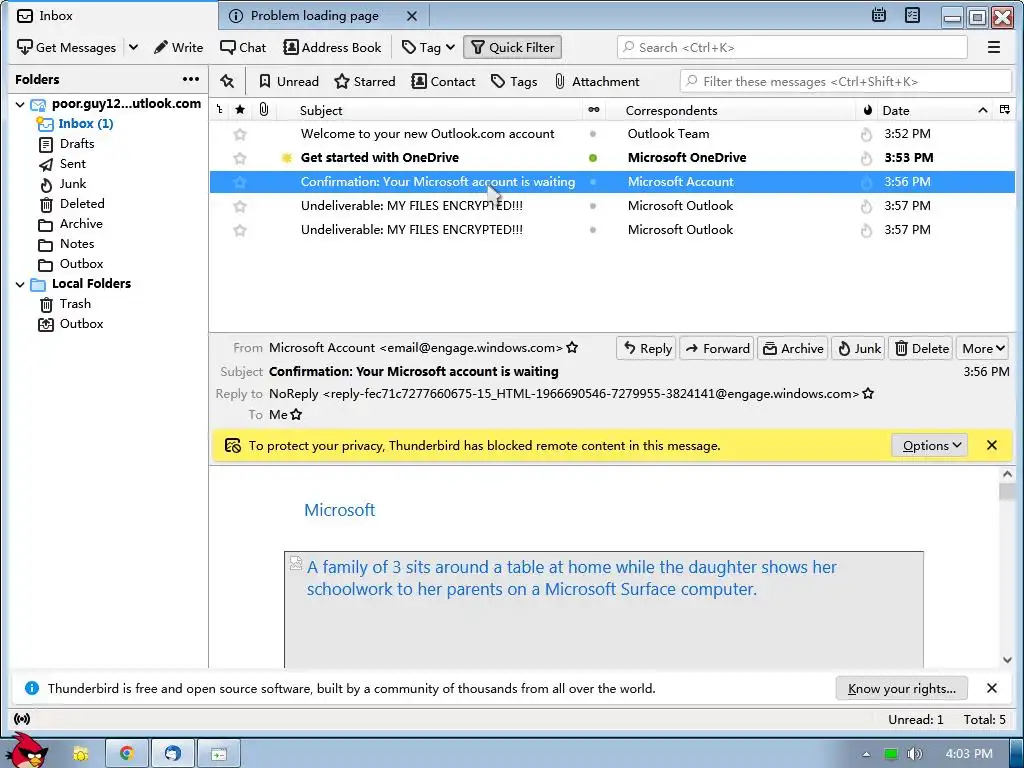The height and width of the screenshot is (768, 1024).
Task: Open the Get started with OneDrive email
Action: pos(379,157)
